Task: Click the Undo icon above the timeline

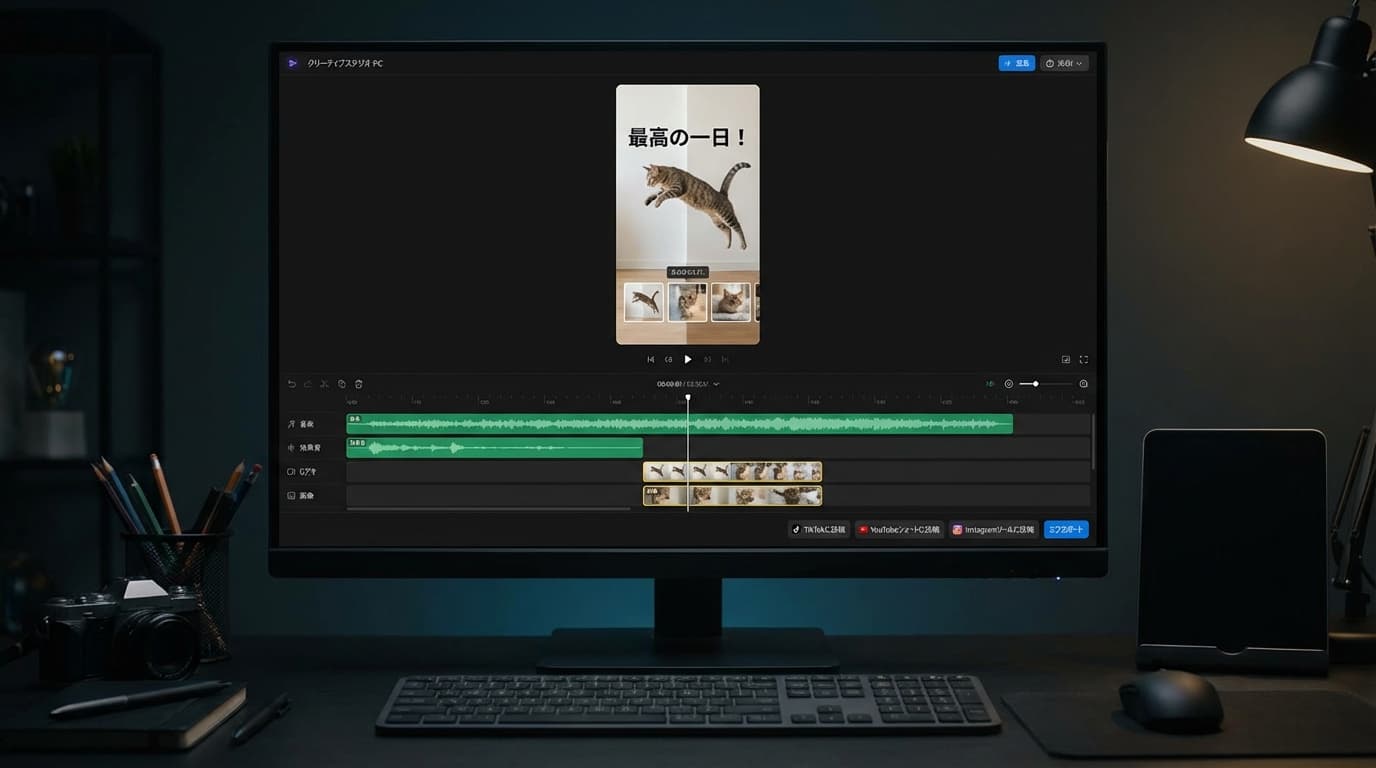Action: 290,384
